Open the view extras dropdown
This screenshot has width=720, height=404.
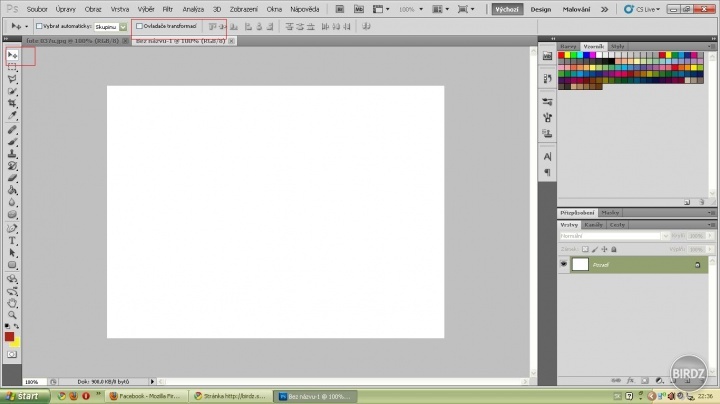[381, 9]
